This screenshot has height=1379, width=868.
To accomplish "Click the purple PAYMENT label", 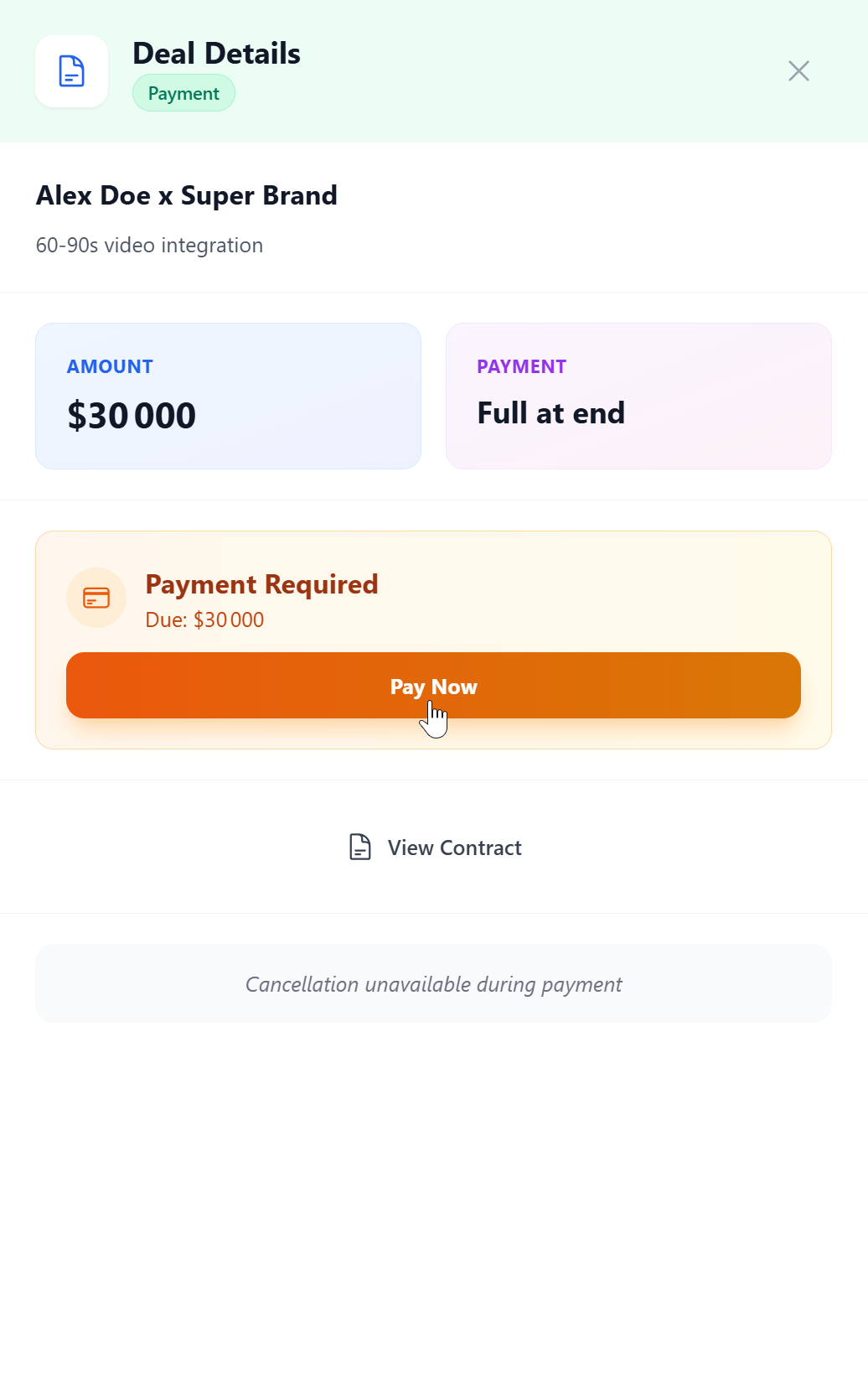I will 521,366.
